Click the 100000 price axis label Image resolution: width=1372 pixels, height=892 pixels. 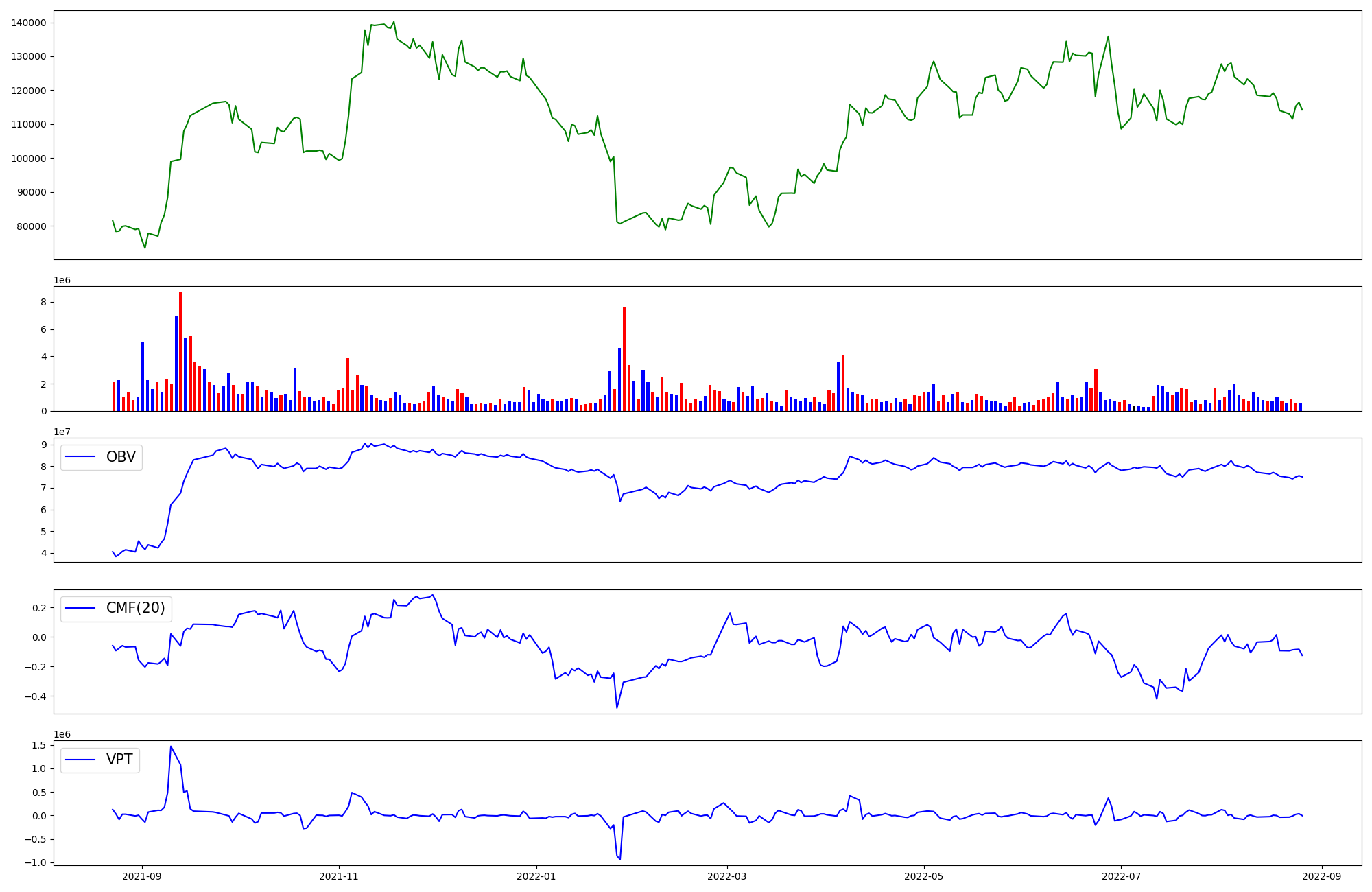pyautogui.click(x=29, y=159)
